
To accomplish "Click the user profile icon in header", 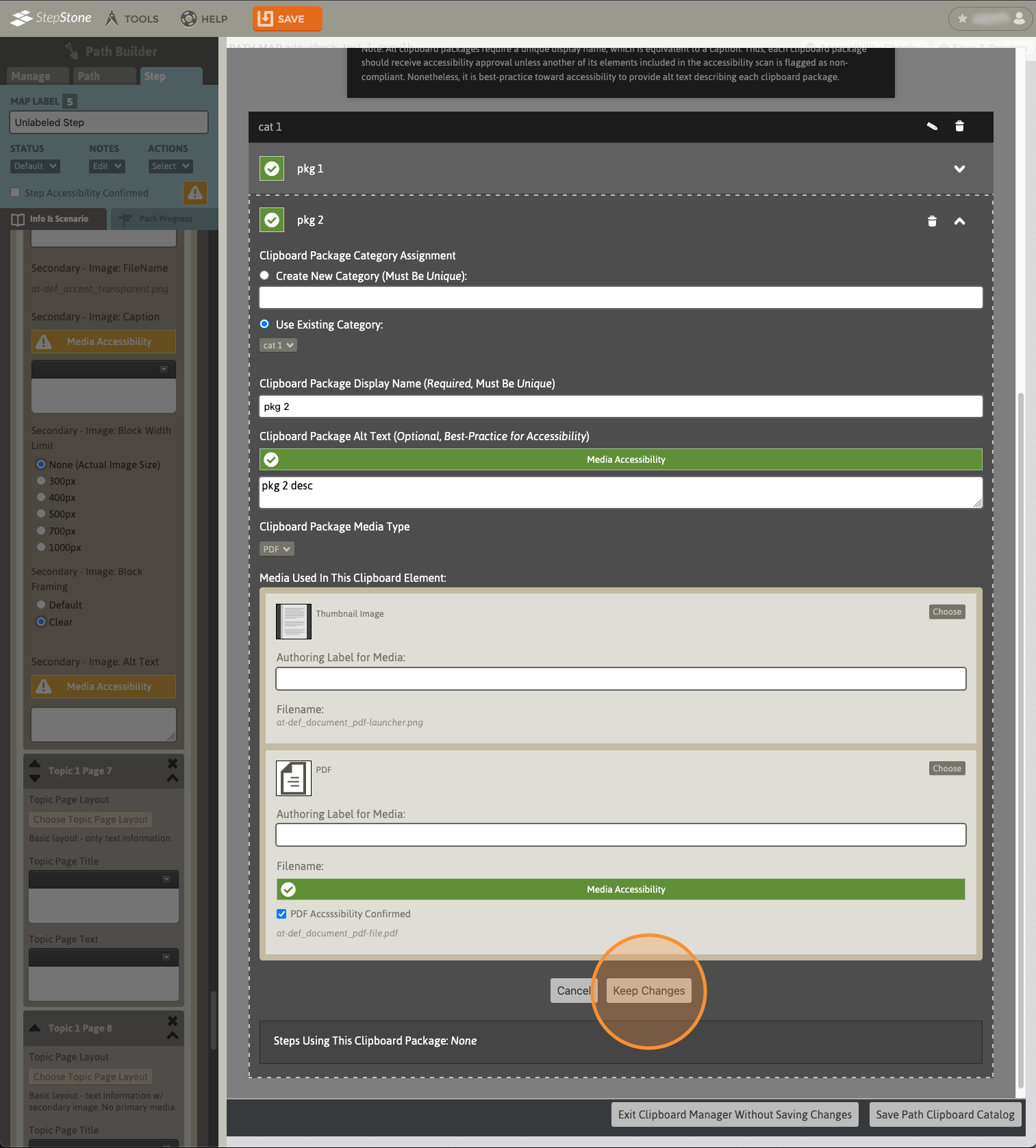I will coord(1019,18).
